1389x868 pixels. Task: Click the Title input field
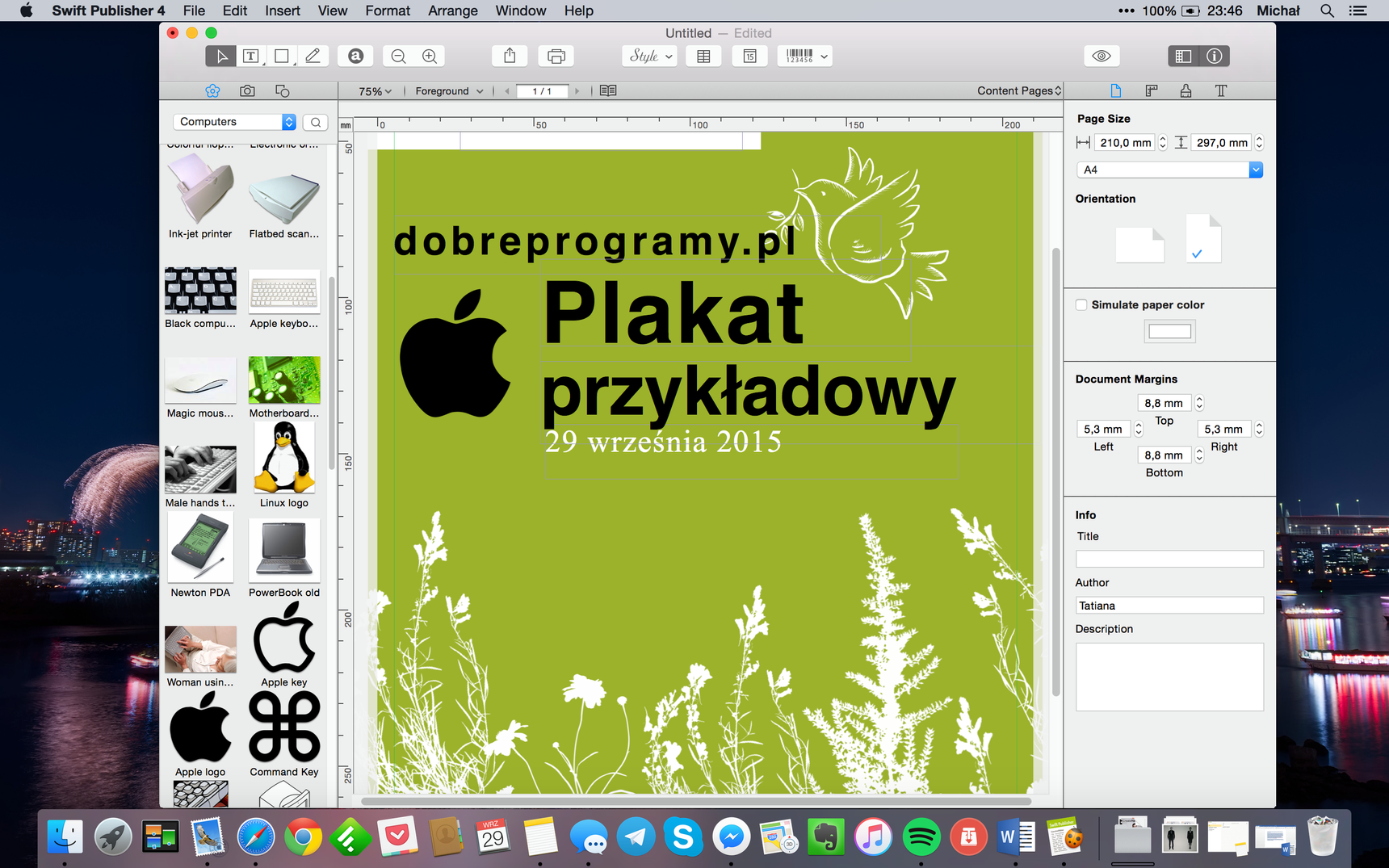[1169, 559]
